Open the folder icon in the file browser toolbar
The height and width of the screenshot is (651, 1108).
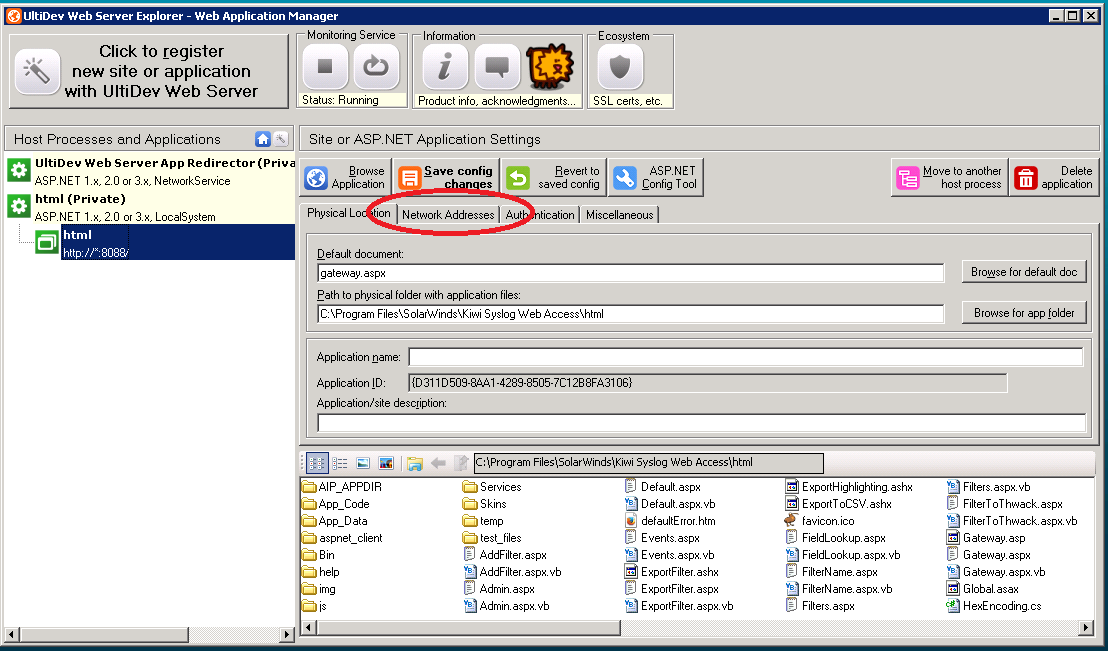coord(414,463)
